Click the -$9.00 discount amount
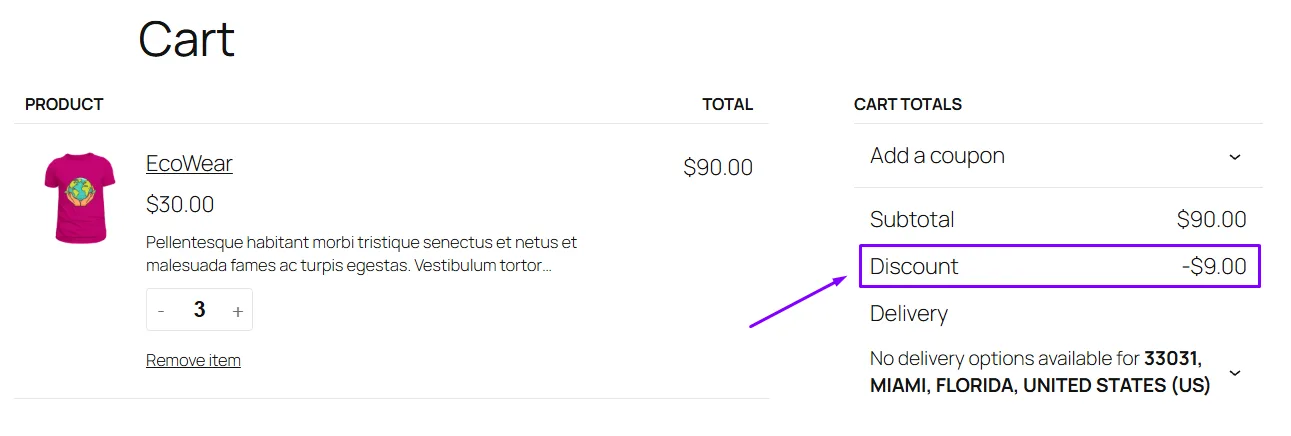Viewport: 1291px width, 436px height. (1213, 267)
